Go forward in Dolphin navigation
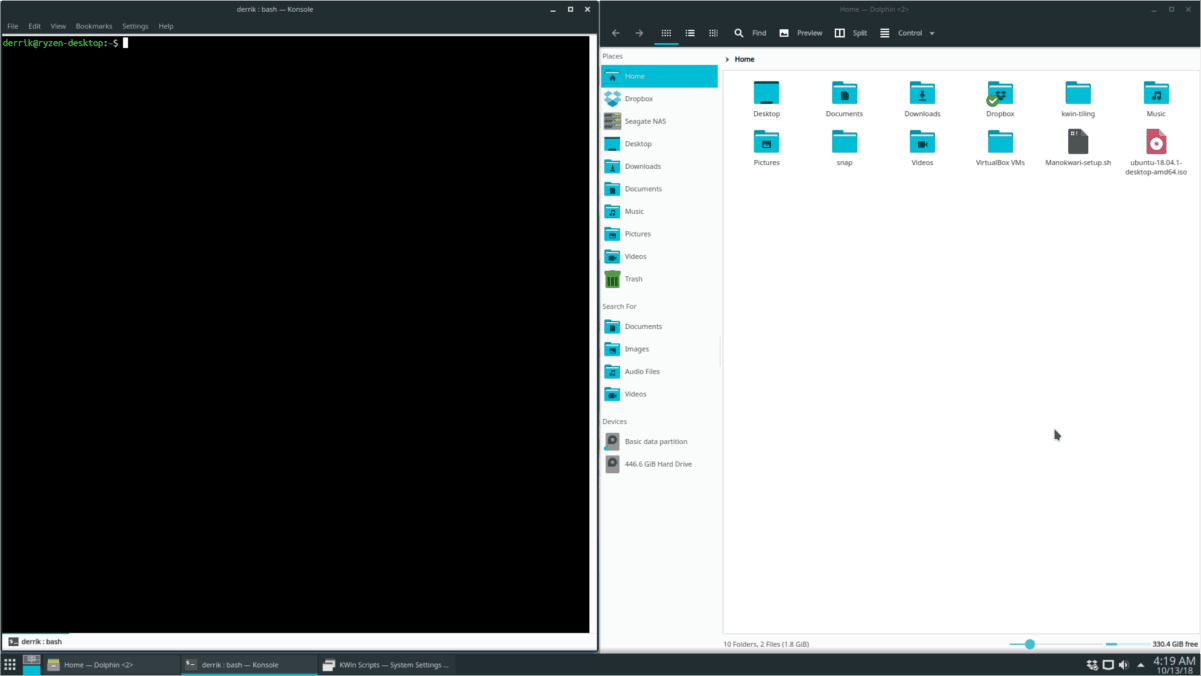 tap(639, 33)
